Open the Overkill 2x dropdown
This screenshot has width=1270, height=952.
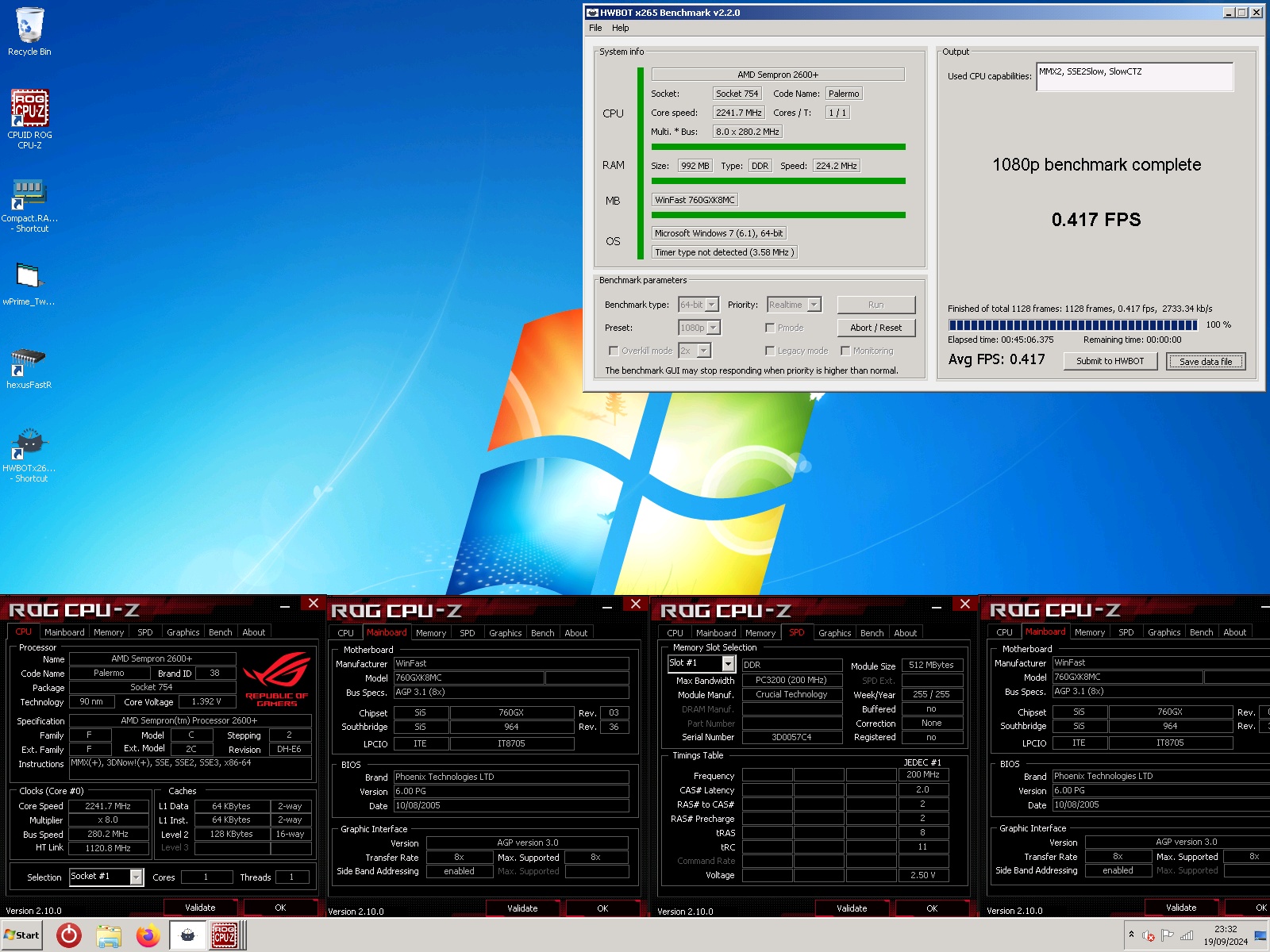click(695, 351)
